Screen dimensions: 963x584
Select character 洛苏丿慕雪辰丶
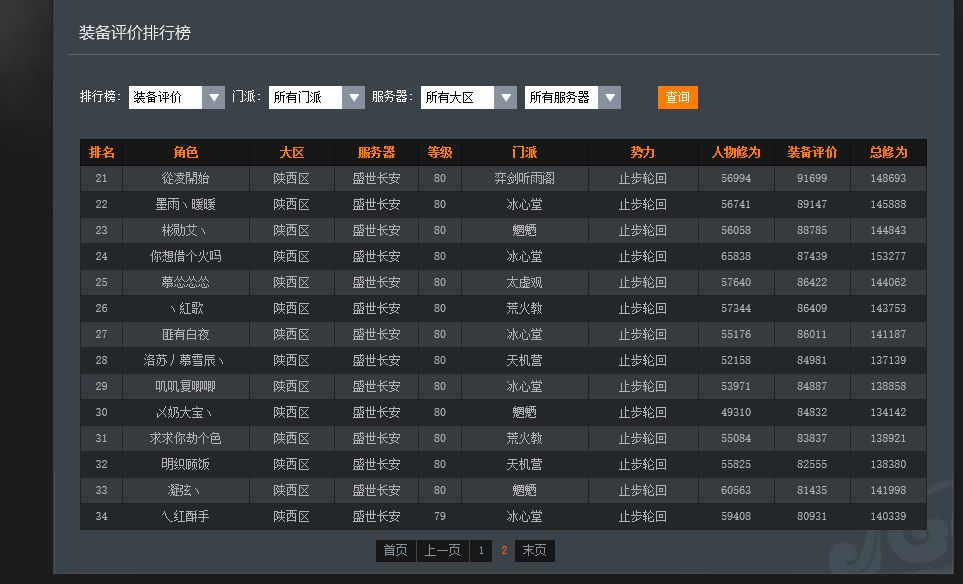(184, 360)
